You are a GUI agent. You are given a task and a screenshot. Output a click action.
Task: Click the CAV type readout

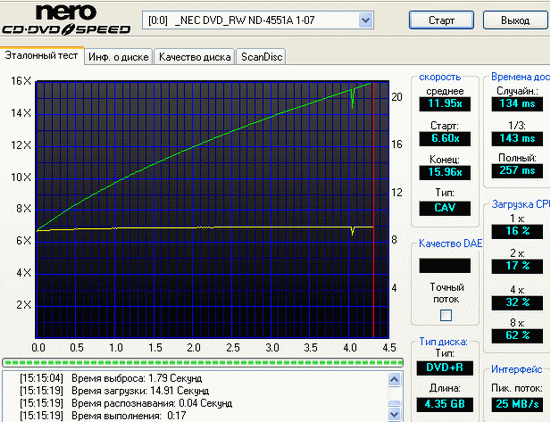click(445, 208)
